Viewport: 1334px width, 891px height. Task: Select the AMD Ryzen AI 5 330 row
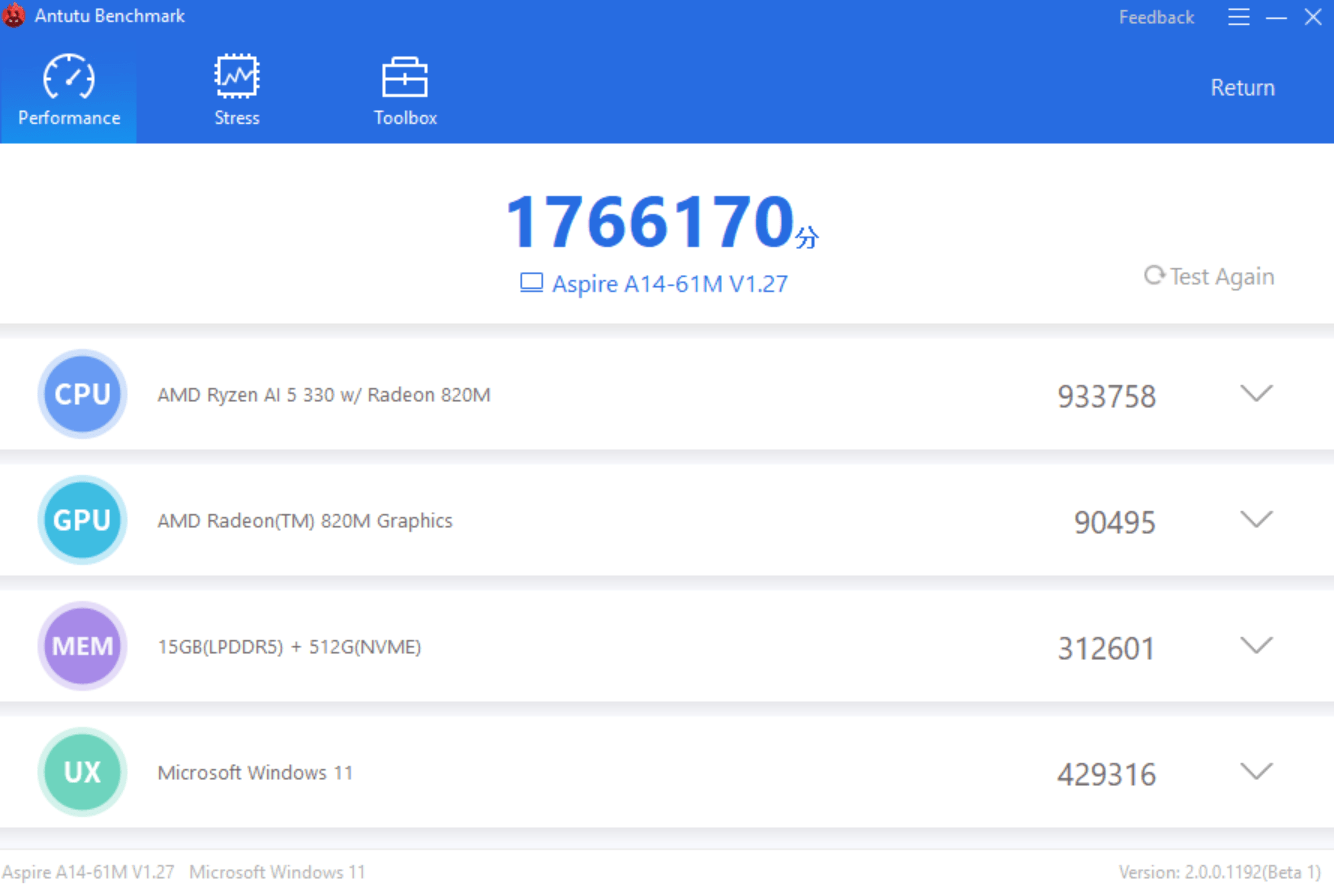(324, 395)
